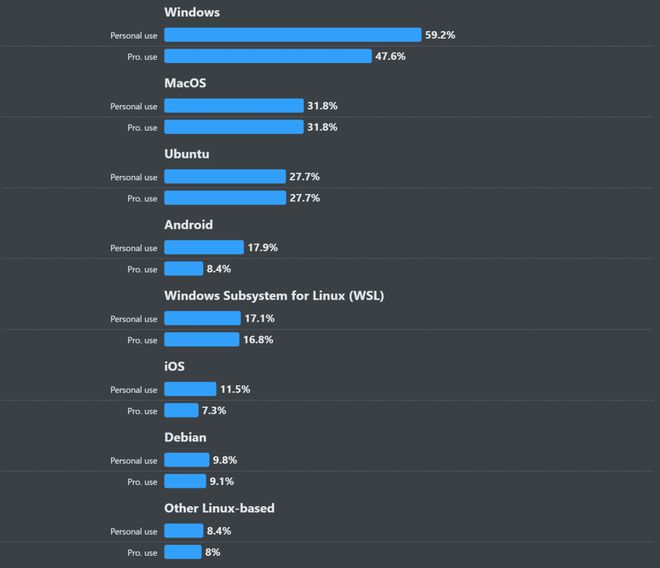The width and height of the screenshot is (660, 568).
Task: Select the MacOS heading
Action: coord(185,83)
